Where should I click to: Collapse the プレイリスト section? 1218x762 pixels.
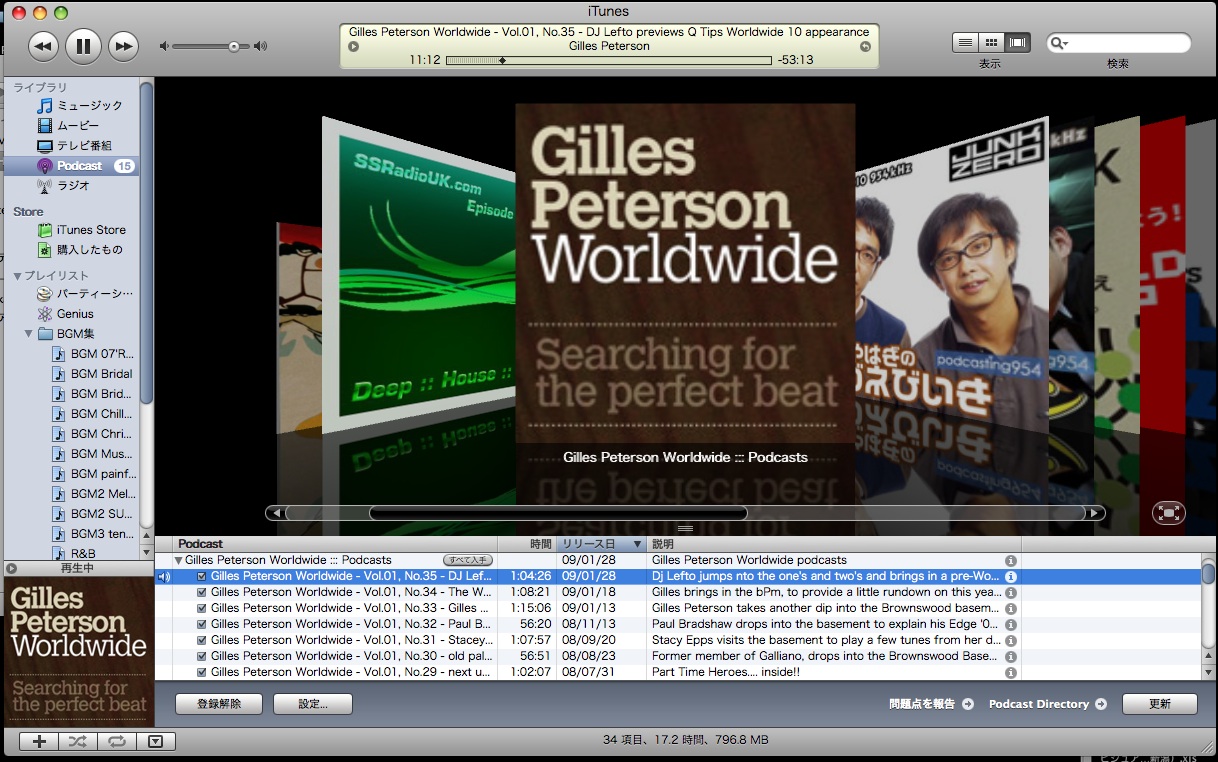click(x=17, y=276)
